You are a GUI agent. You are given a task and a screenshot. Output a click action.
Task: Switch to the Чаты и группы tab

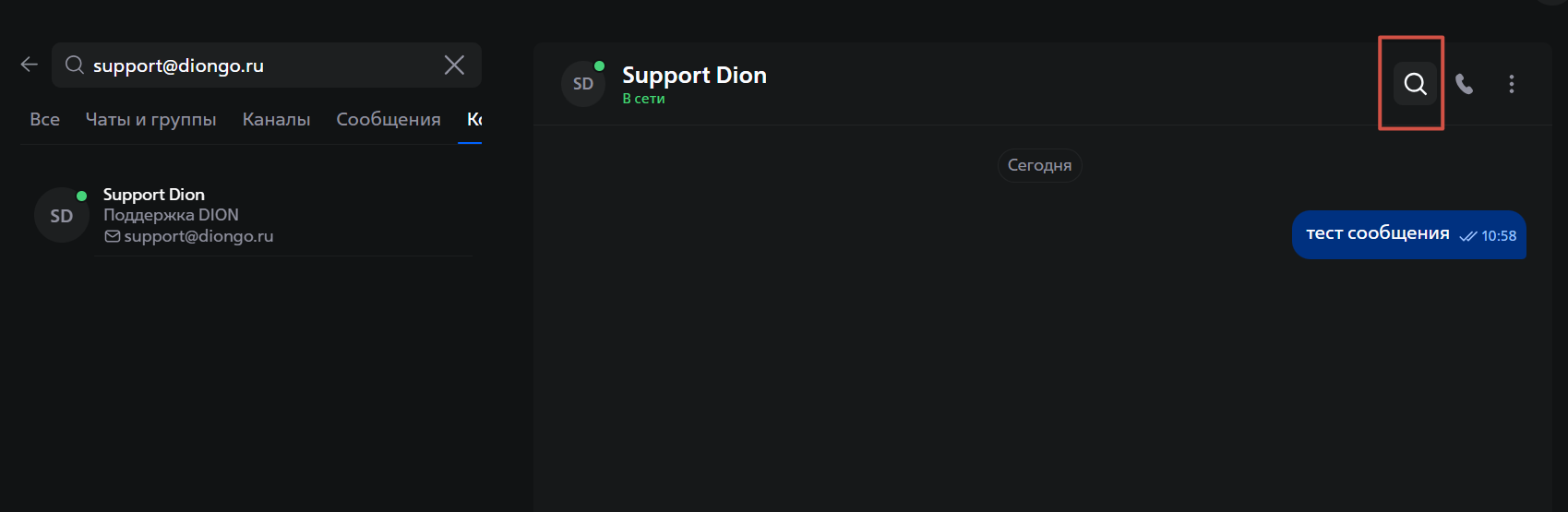click(x=151, y=119)
